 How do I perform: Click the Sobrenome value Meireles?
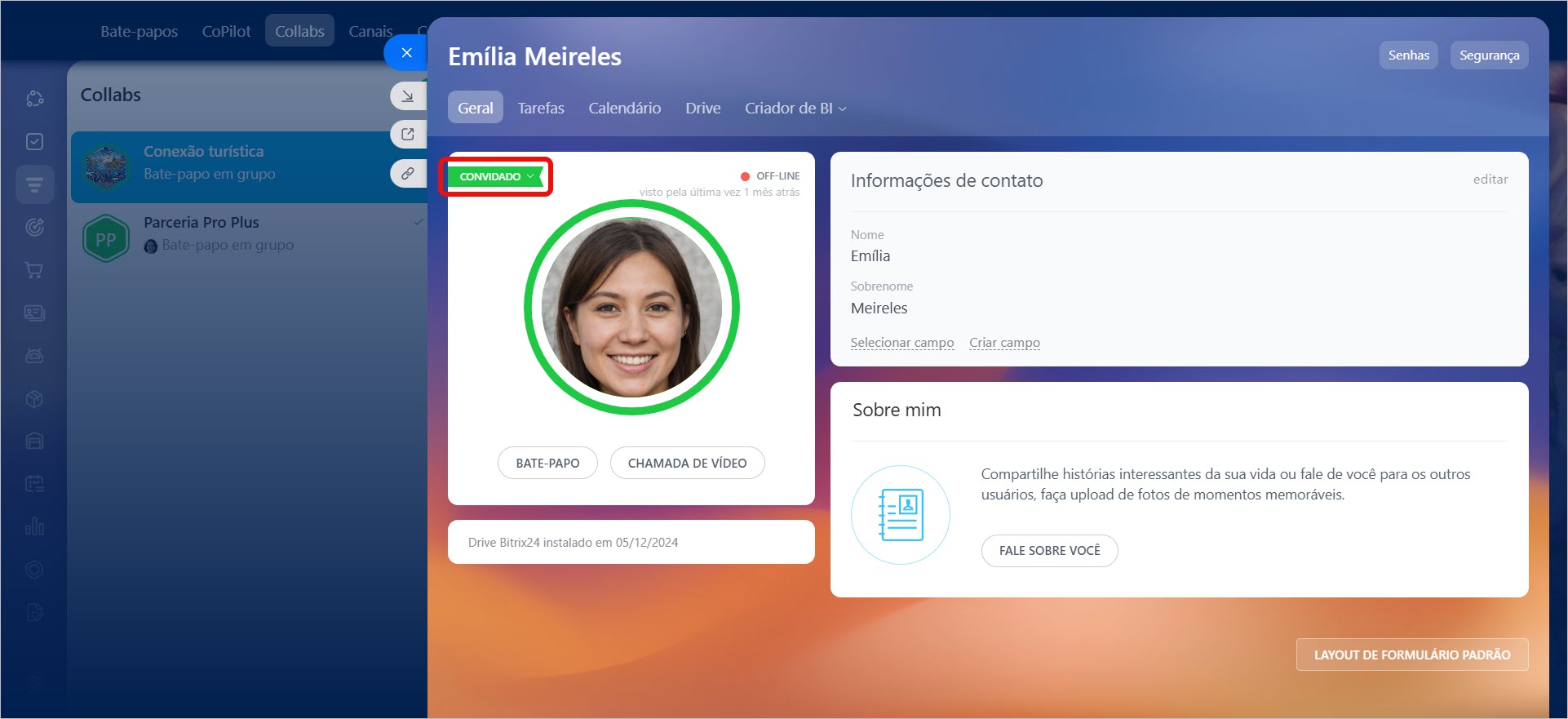[879, 308]
